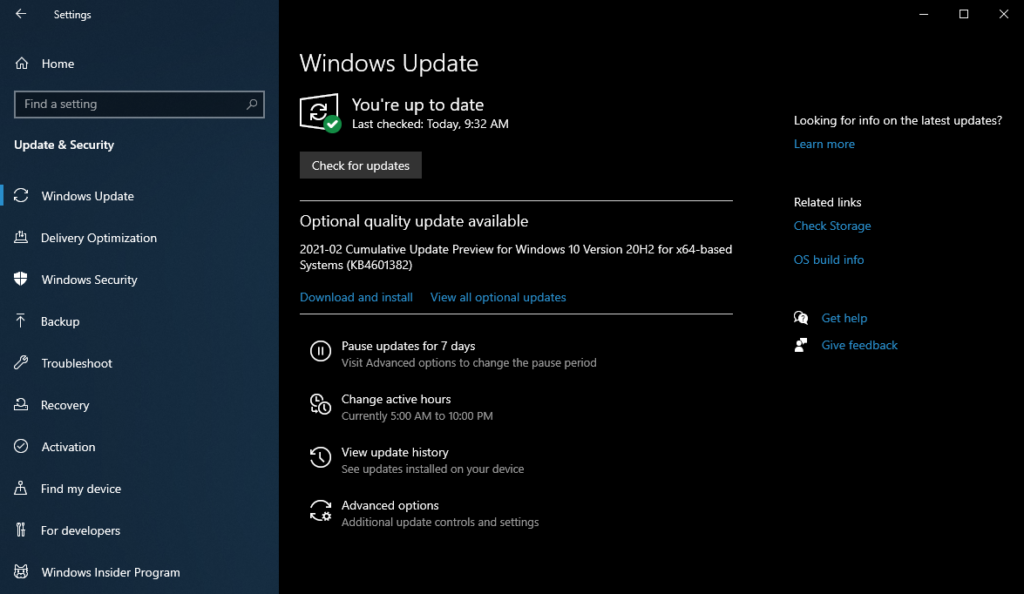
Task: Select Windows Insider Program
Action: (x=111, y=572)
